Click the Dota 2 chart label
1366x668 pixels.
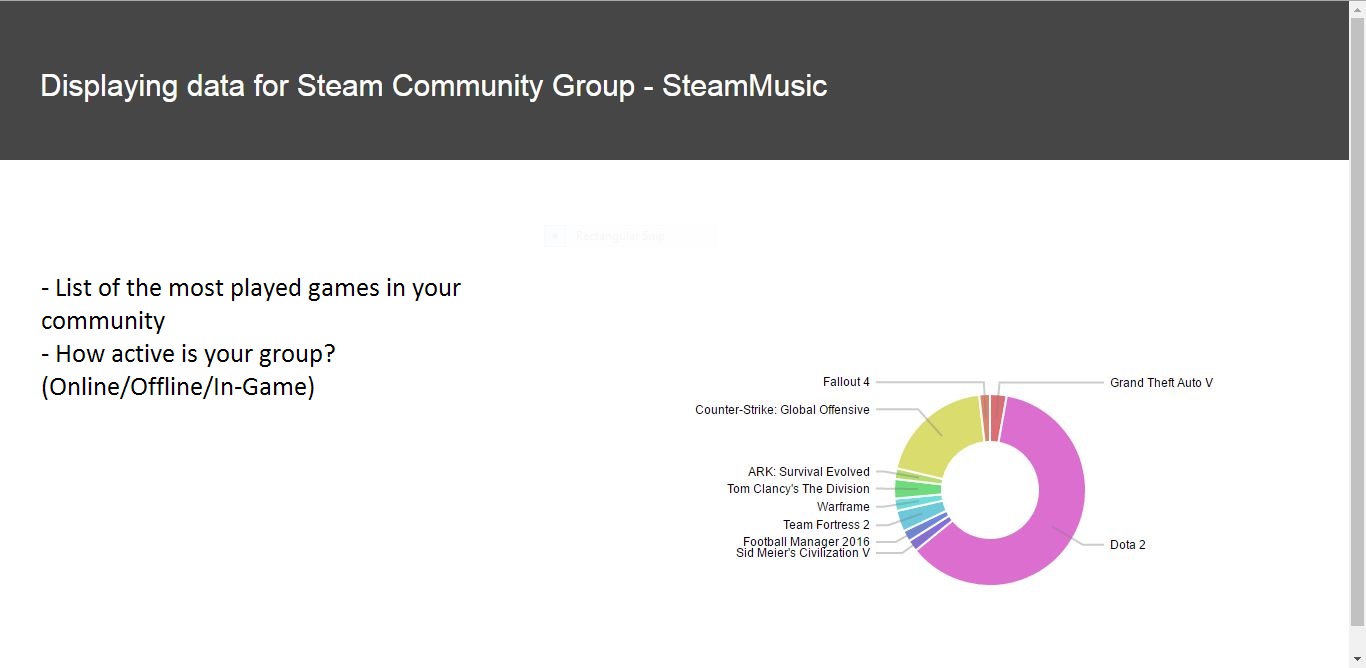pyautogui.click(x=1128, y=545)
